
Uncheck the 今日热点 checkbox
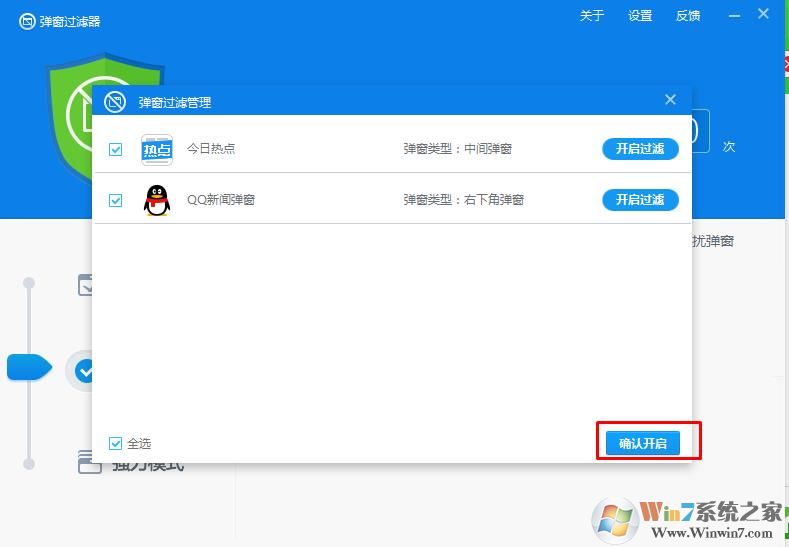click(x=115, y=149)
